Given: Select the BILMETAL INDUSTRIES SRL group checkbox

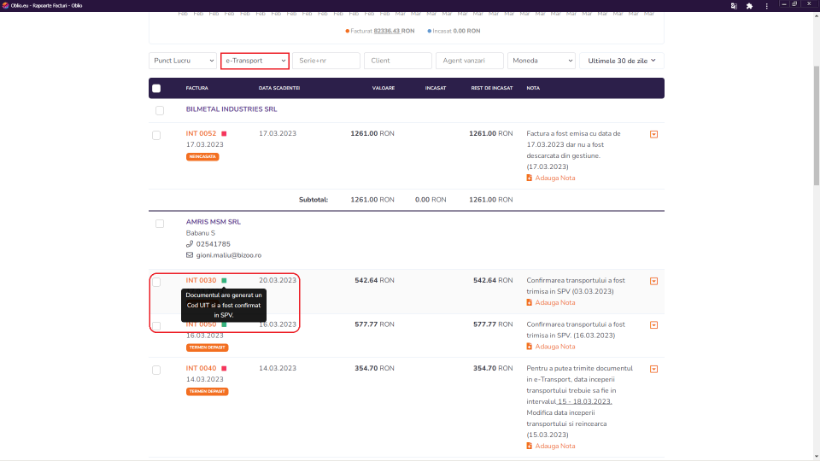Looking at the screenshot, I should (160, 110).
